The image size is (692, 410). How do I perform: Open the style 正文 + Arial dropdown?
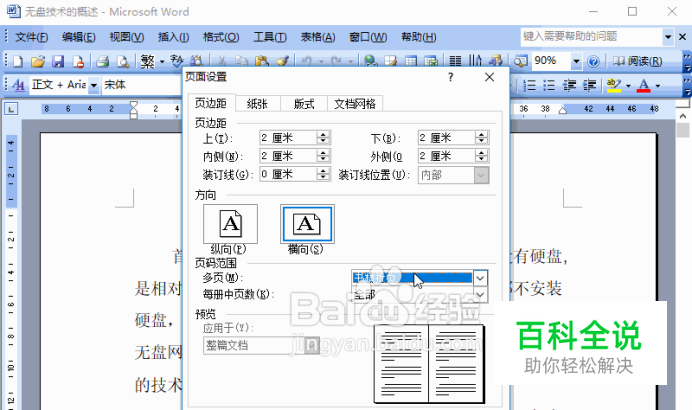click(x=93, y=85)
